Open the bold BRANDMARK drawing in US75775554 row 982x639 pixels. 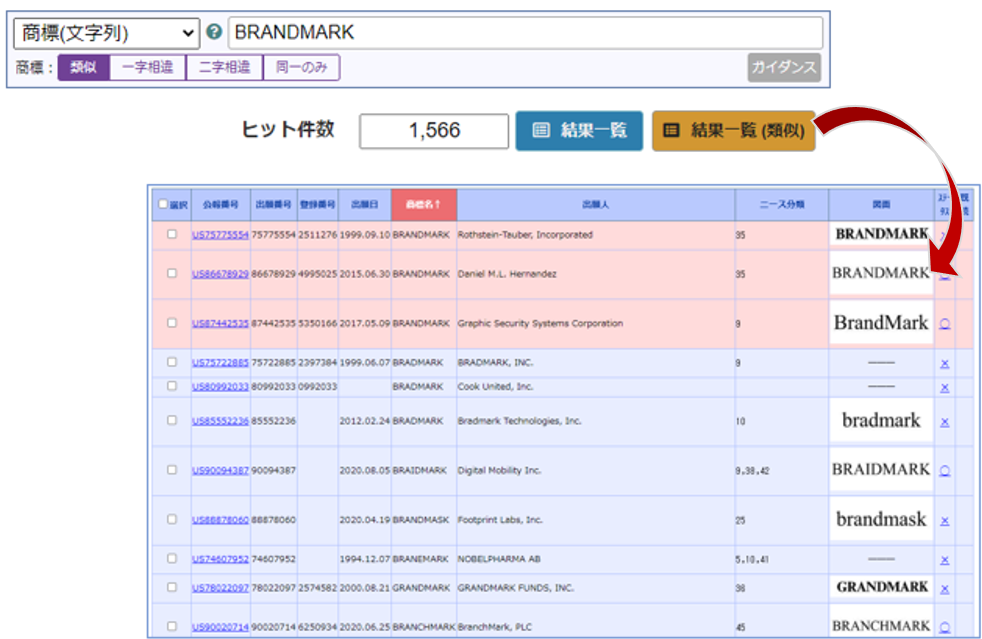(881, 234)
